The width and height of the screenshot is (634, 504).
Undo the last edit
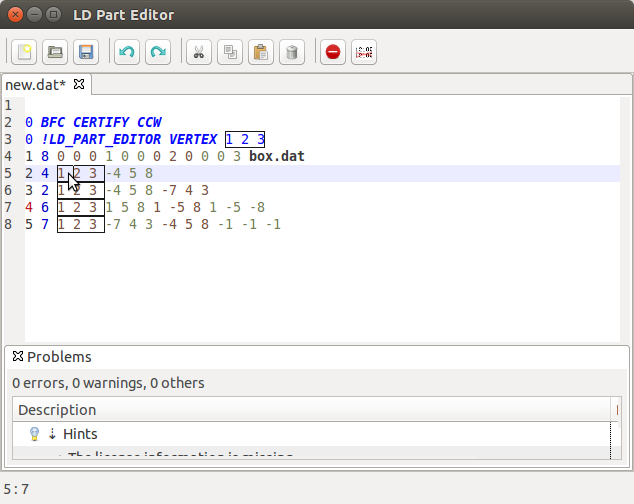pos(126,52)
